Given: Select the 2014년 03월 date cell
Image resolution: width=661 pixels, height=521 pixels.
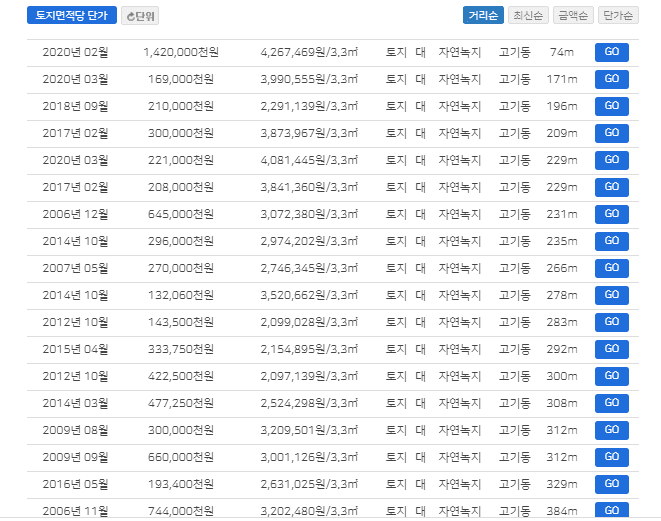Looking at the screenshot, I should click(x=75, y=403).
